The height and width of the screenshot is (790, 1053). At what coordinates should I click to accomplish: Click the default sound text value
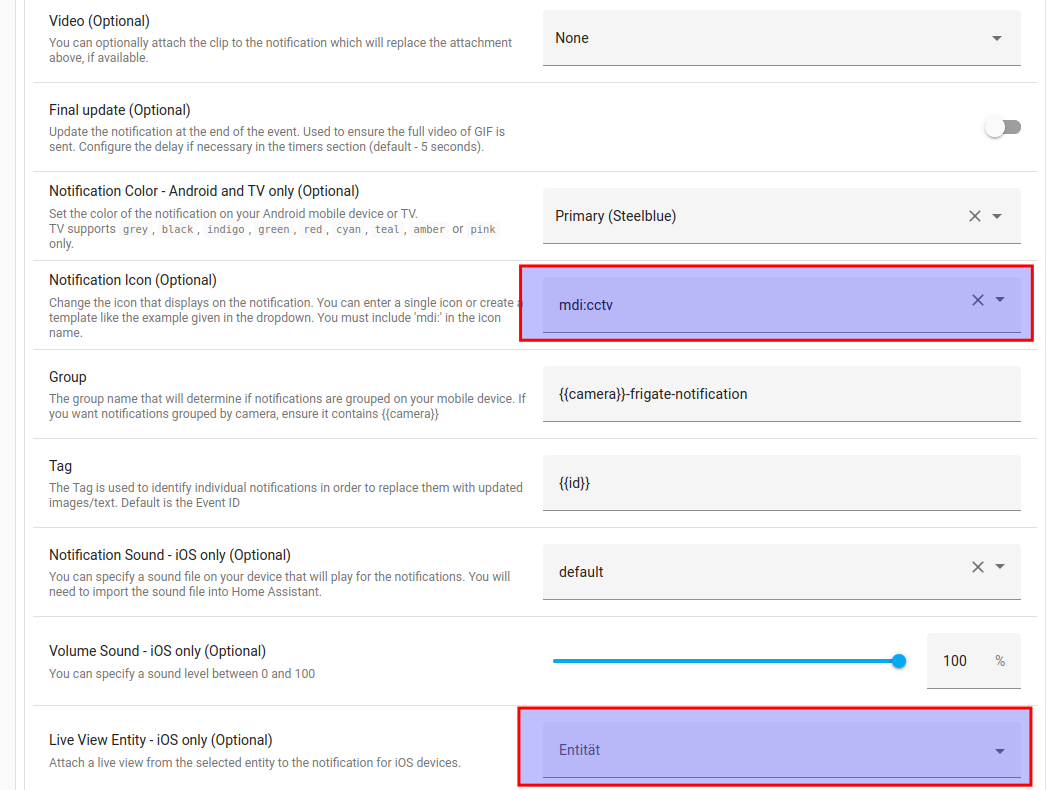pyautogui.click(x=581, y=572)
